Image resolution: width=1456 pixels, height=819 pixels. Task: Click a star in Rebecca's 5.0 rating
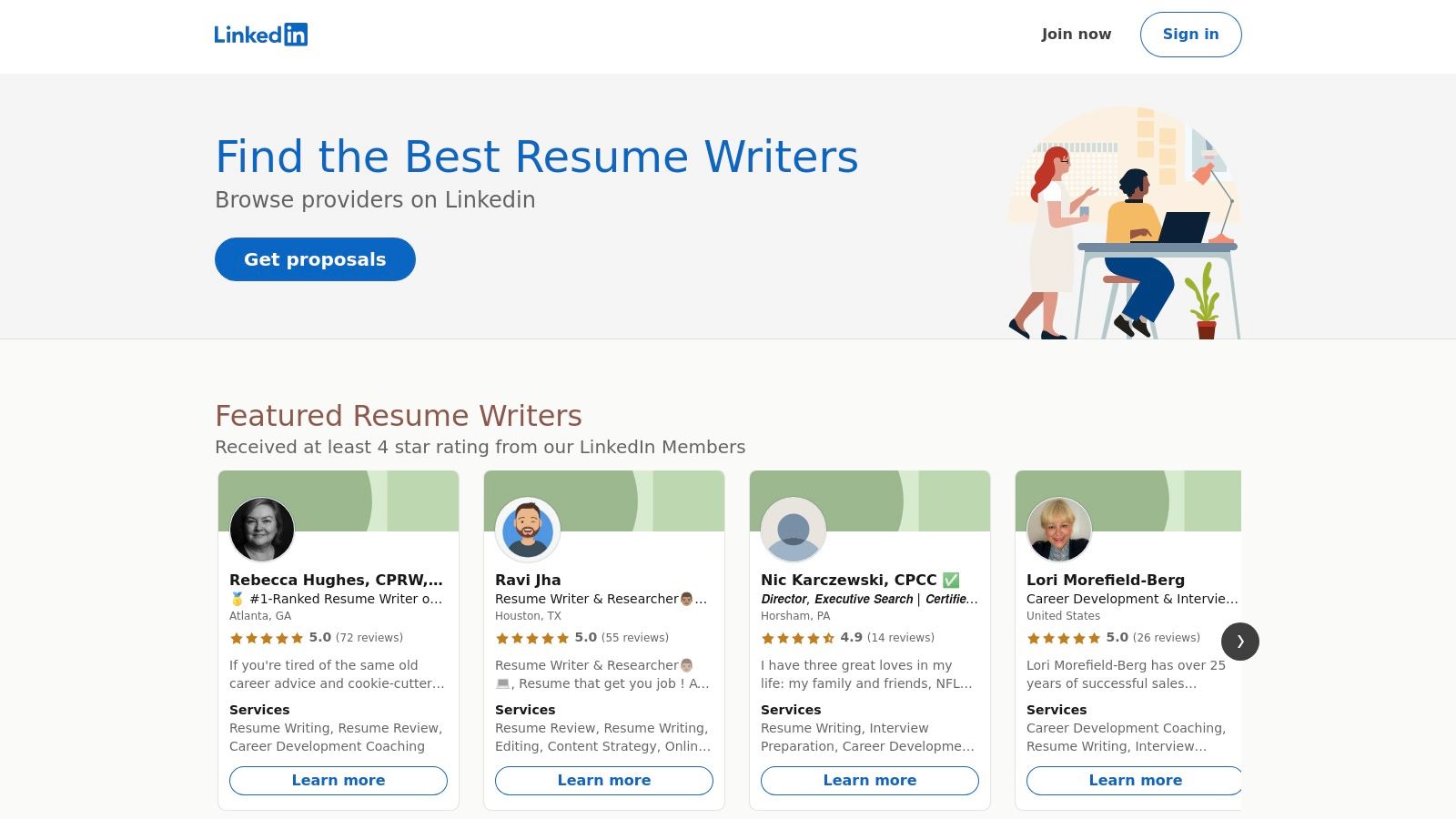(x=264, y=639)
